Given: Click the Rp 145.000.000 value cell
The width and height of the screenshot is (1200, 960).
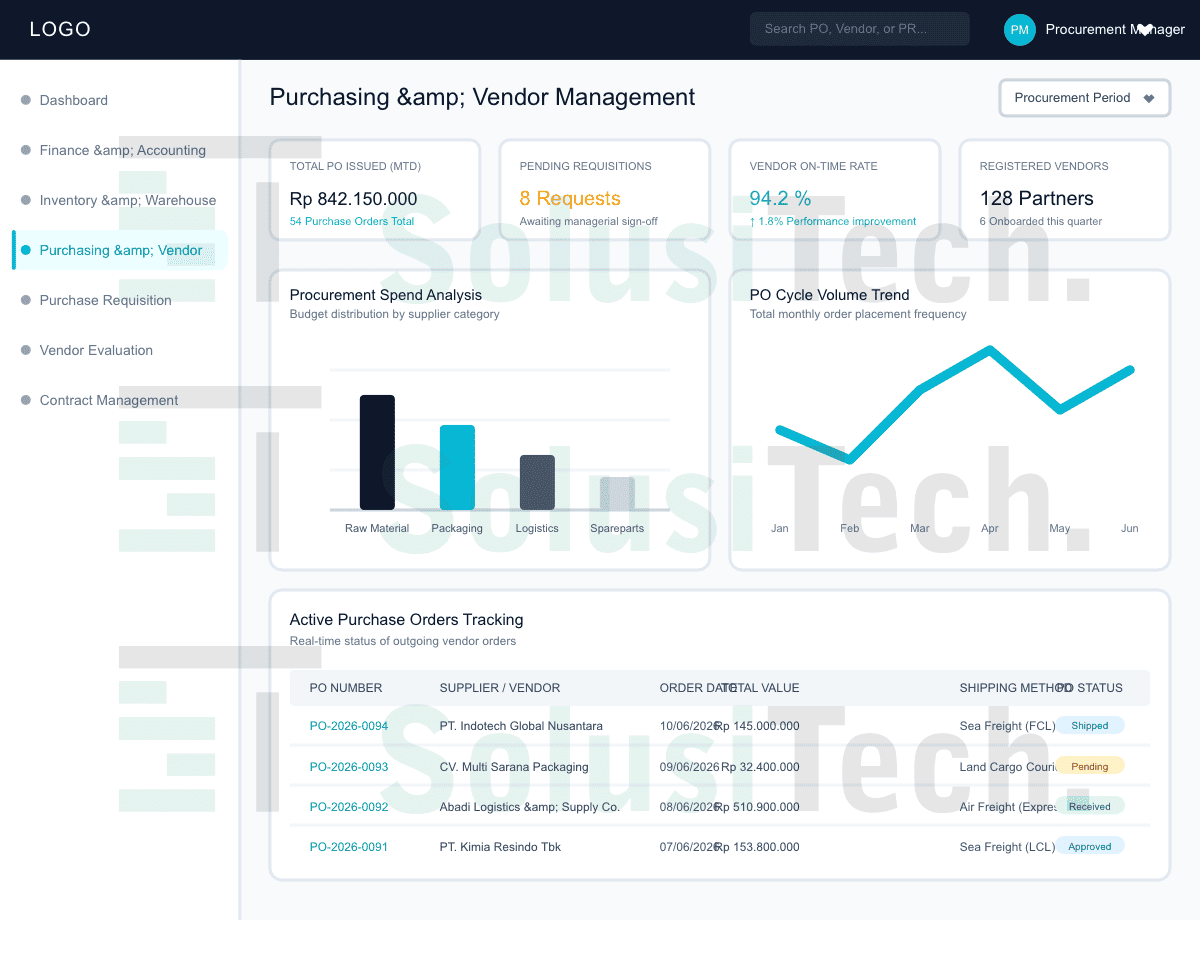Looking at the screenshot, I should (758, 726).
